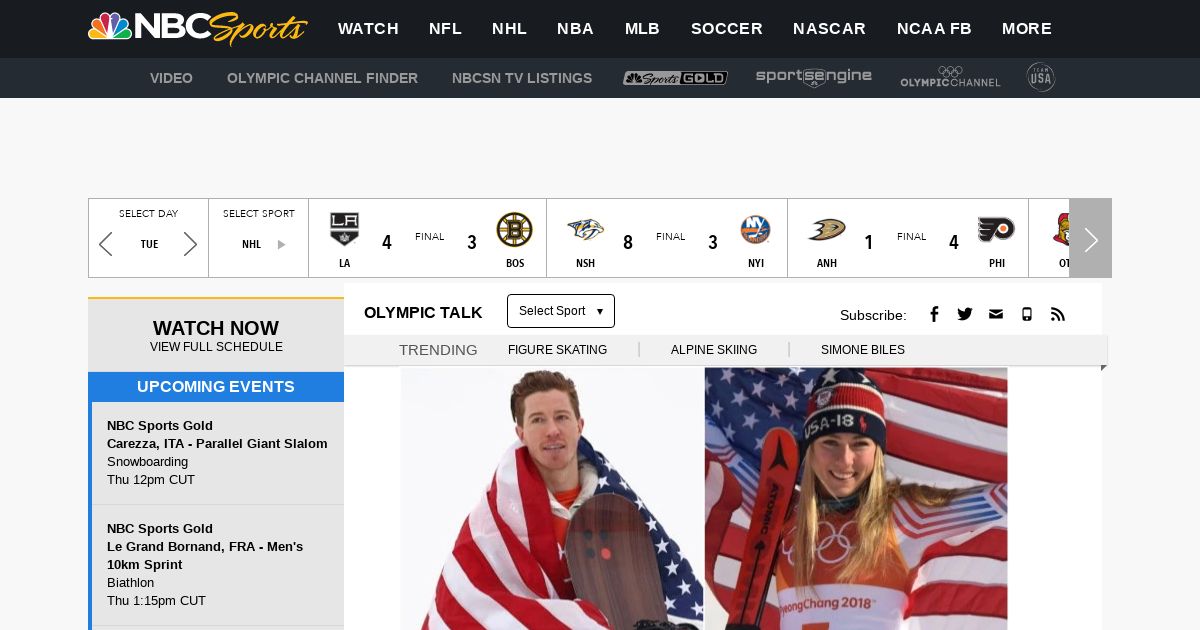Click the LA Kings team logo
The width and height of the screenshot is (1200, 630).
click(344, 229)
